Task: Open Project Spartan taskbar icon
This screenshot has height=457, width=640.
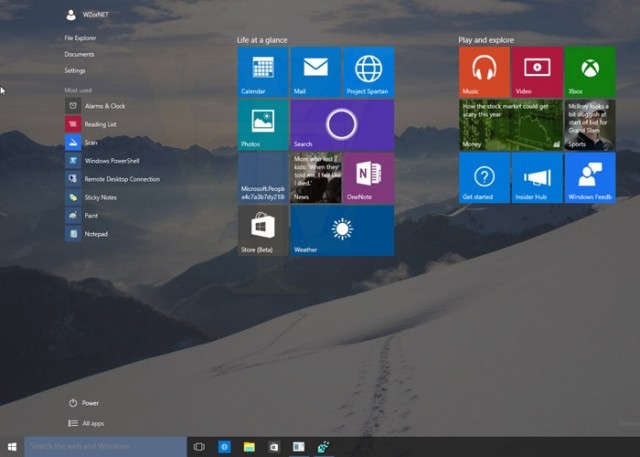Action: pos(224,447)
